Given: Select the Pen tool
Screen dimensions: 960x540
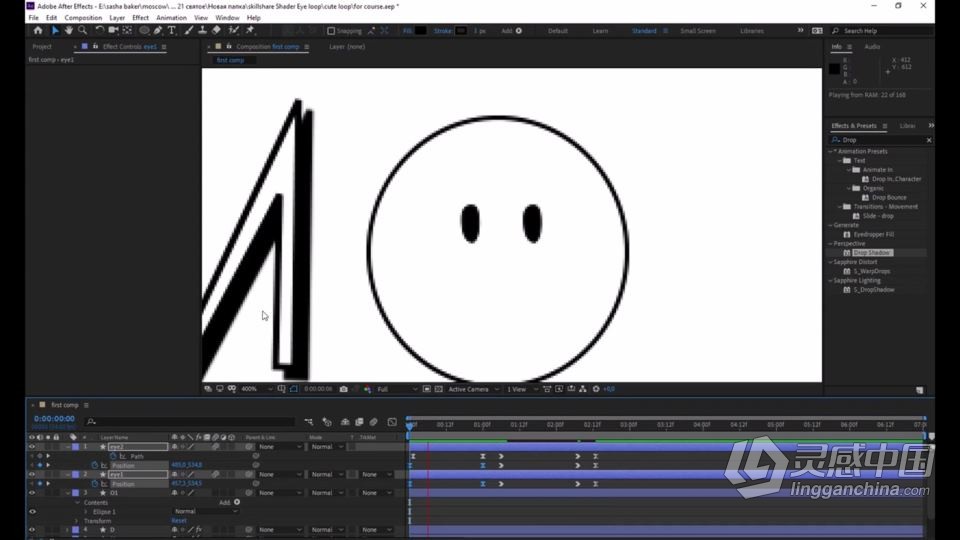Looking at the screenshot, I should click(x=159, y=30).
